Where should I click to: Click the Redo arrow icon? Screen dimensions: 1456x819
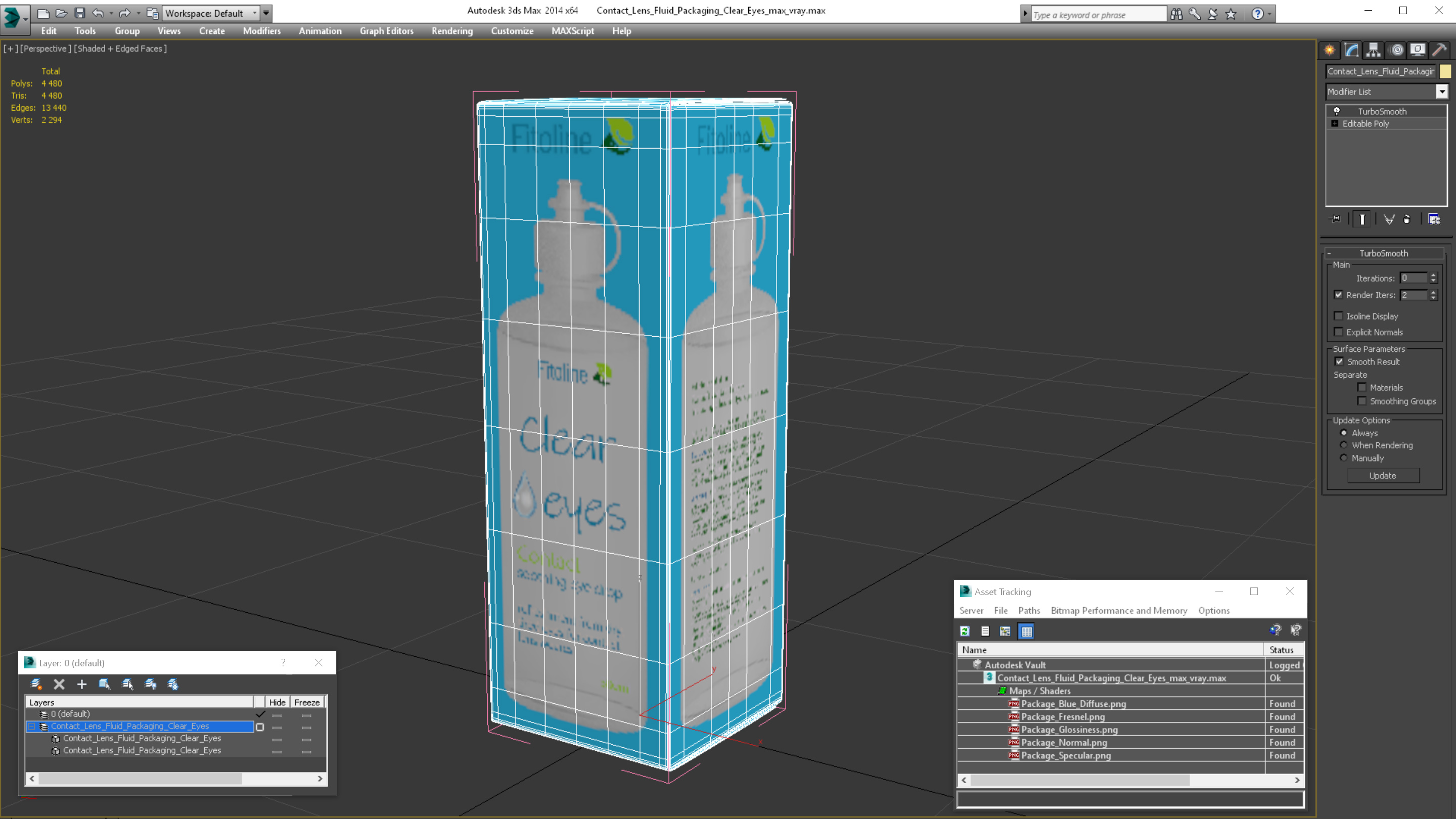click(125, 13)
